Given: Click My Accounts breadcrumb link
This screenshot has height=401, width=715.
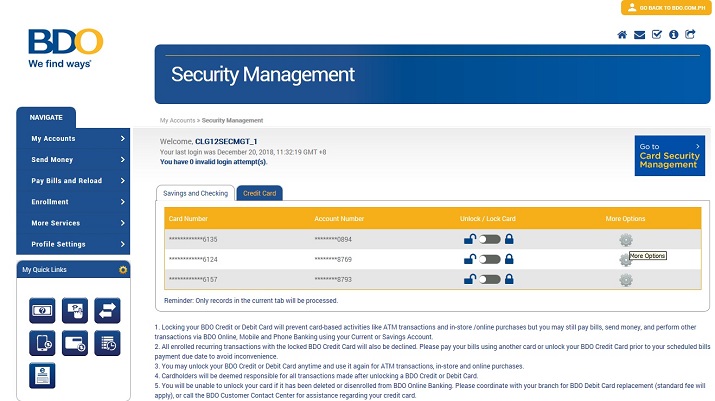Looking at the screenshot, I should (x=177, y=120).
